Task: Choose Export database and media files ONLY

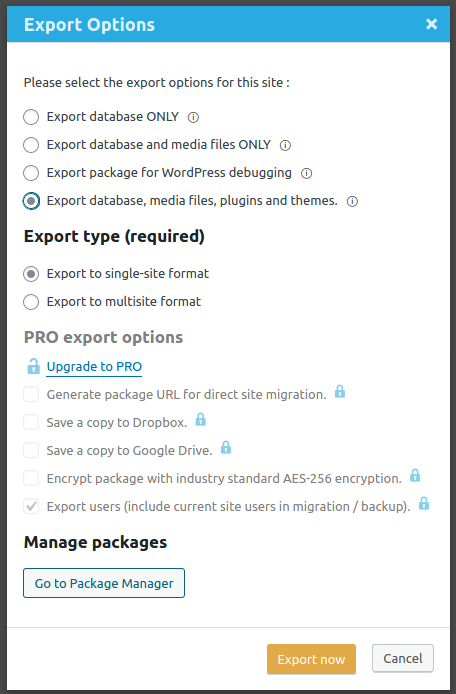Action: pos(31,145)
